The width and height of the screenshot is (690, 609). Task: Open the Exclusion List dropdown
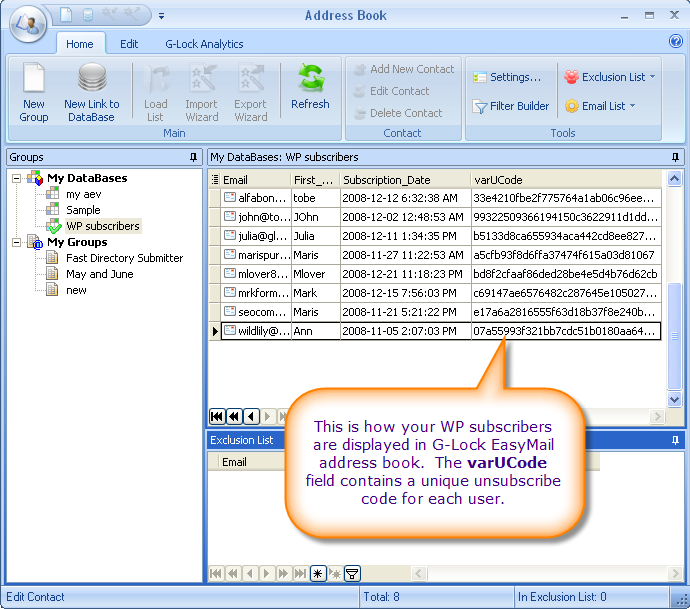(610, 77)
